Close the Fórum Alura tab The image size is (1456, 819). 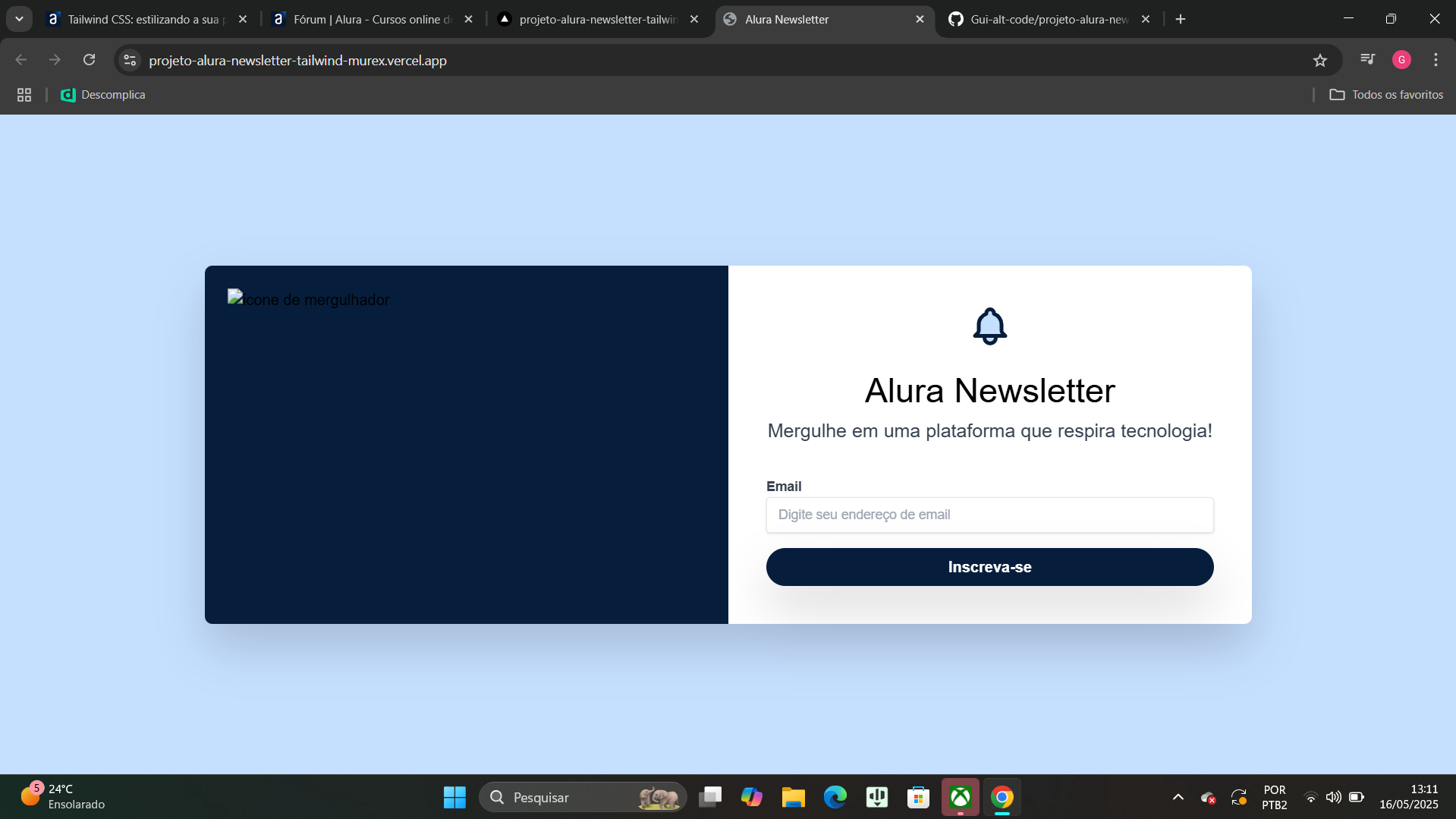[468, 20]
